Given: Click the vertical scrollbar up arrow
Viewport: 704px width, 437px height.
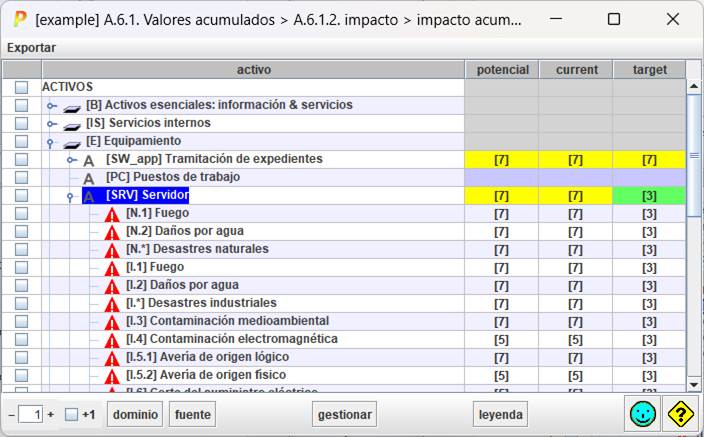Looking at the screenshot, I should (694, 86).
